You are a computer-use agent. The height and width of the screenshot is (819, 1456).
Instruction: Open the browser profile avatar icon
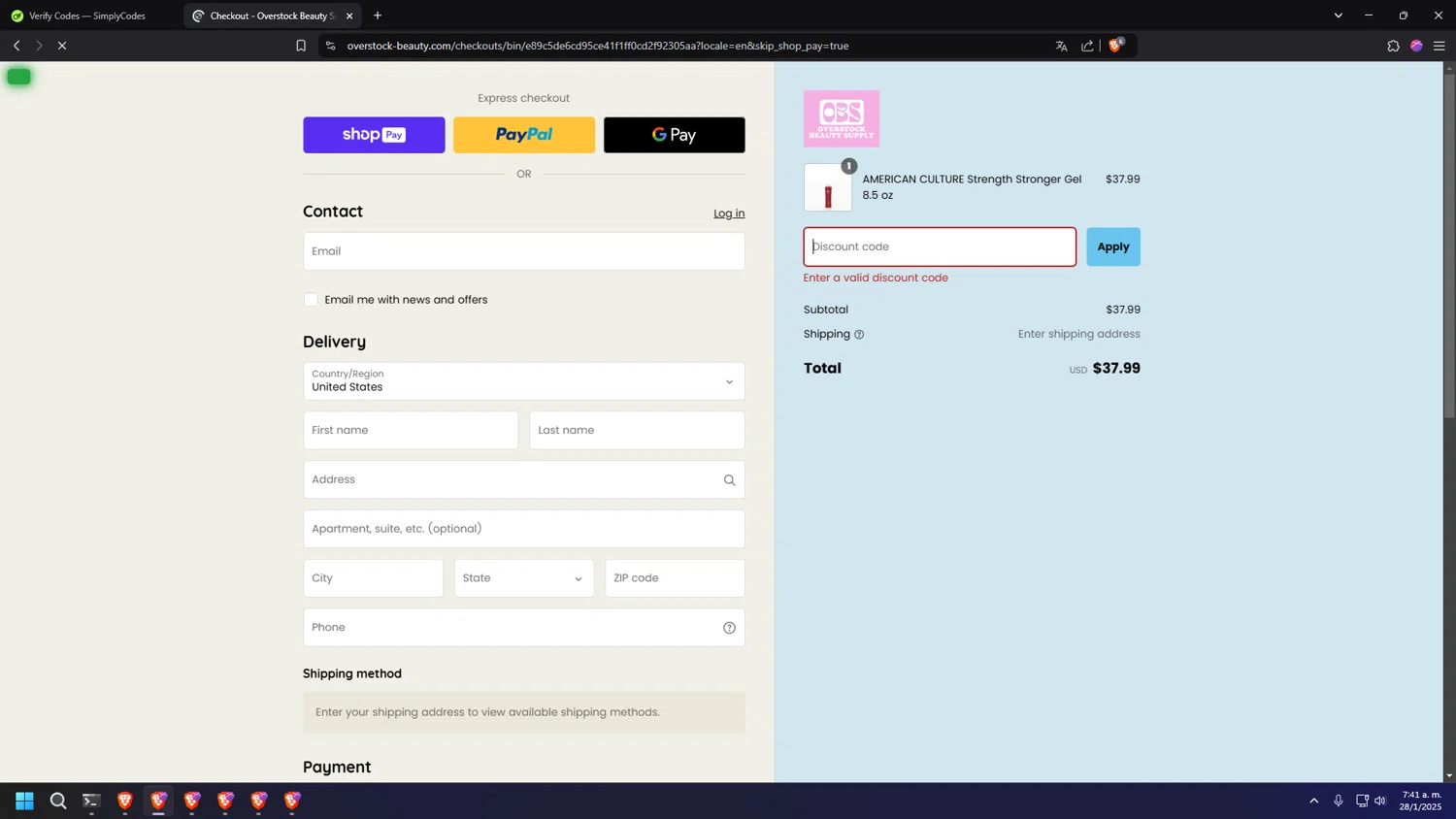pos(1416,46)
